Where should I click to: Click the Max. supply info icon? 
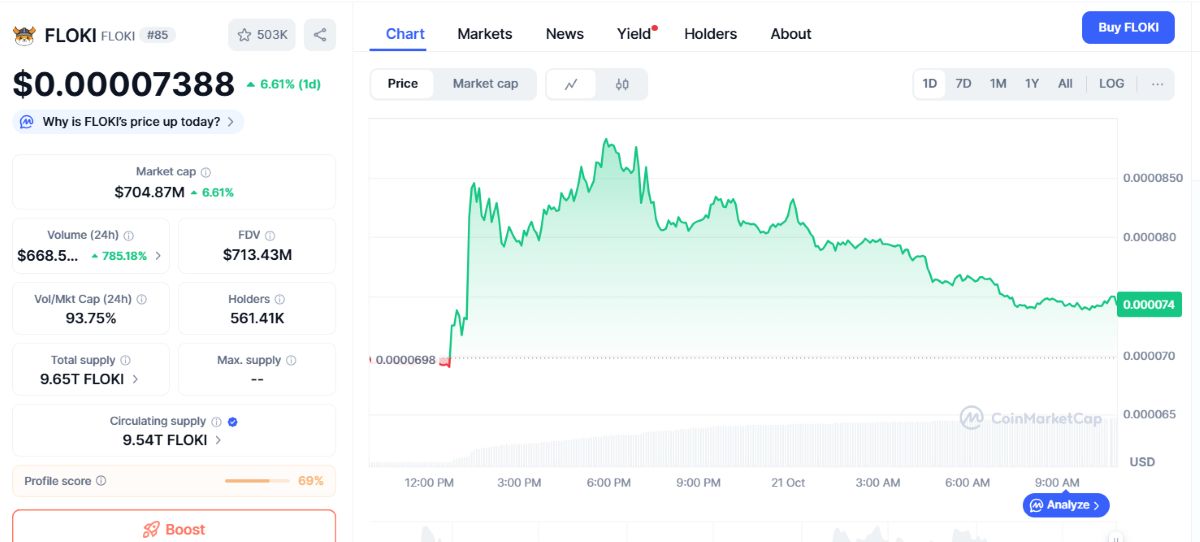coord(292,360)
